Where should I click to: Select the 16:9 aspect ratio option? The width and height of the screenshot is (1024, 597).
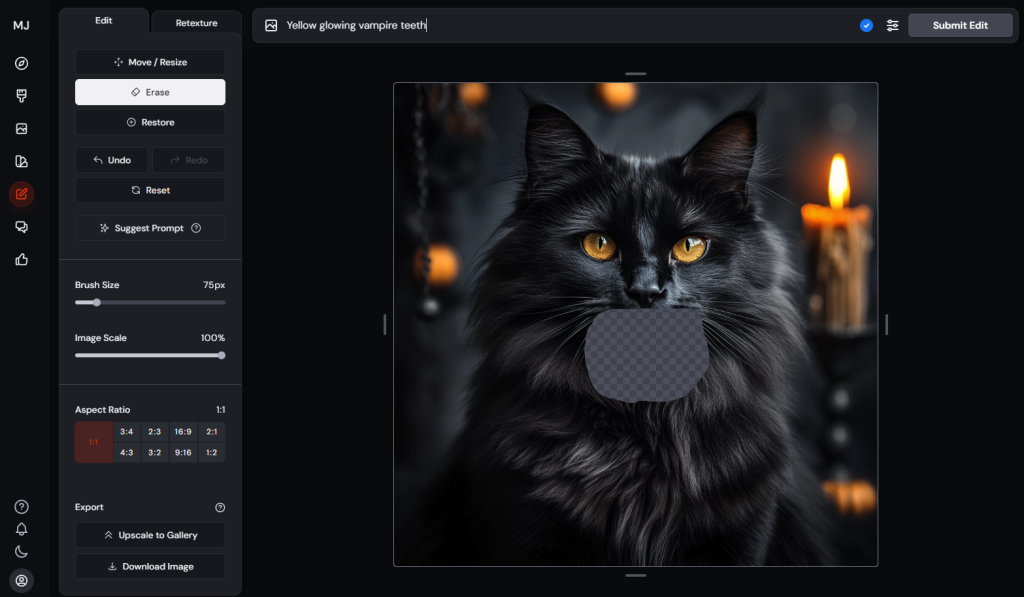click(183, 432)
